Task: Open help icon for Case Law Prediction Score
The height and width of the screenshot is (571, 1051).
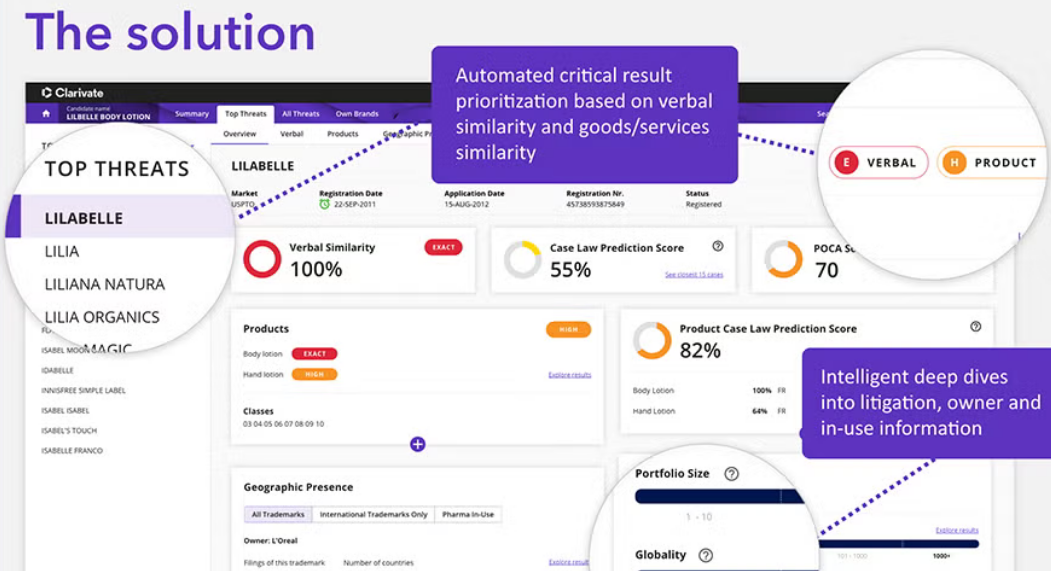Action: pos(718,246)
